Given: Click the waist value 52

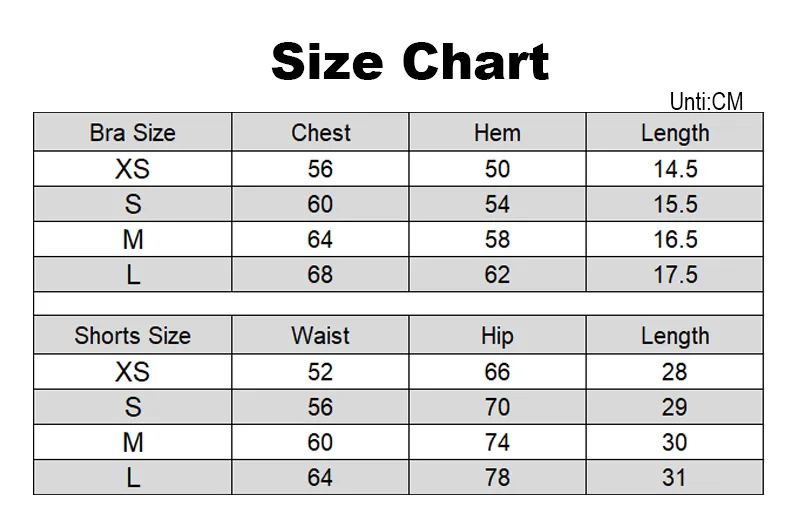Looking at the screenshot, I should [x=320, y=371].
